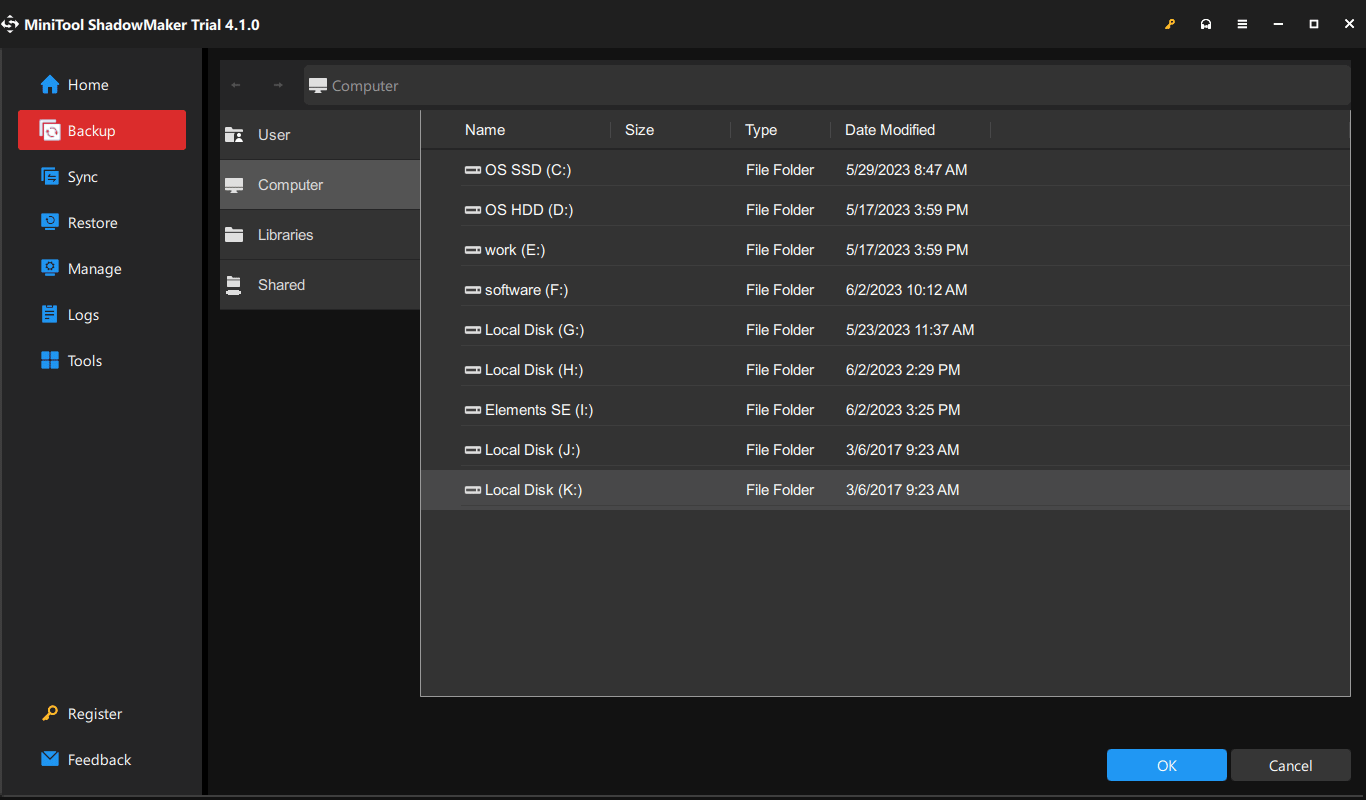Select the Elements SE (I:) drive

[x=529, y=409]
